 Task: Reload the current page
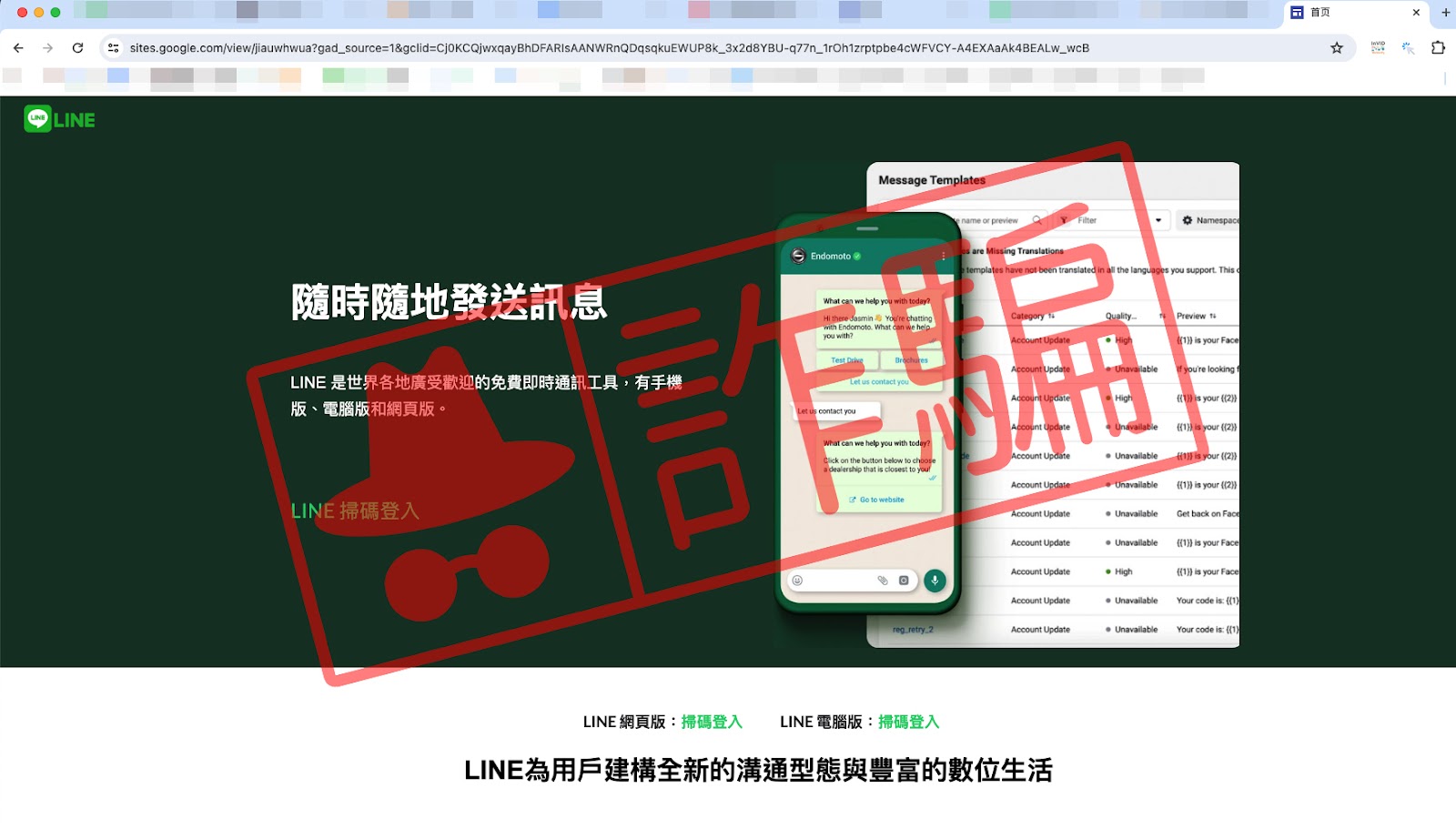click(x=77, y=48)
